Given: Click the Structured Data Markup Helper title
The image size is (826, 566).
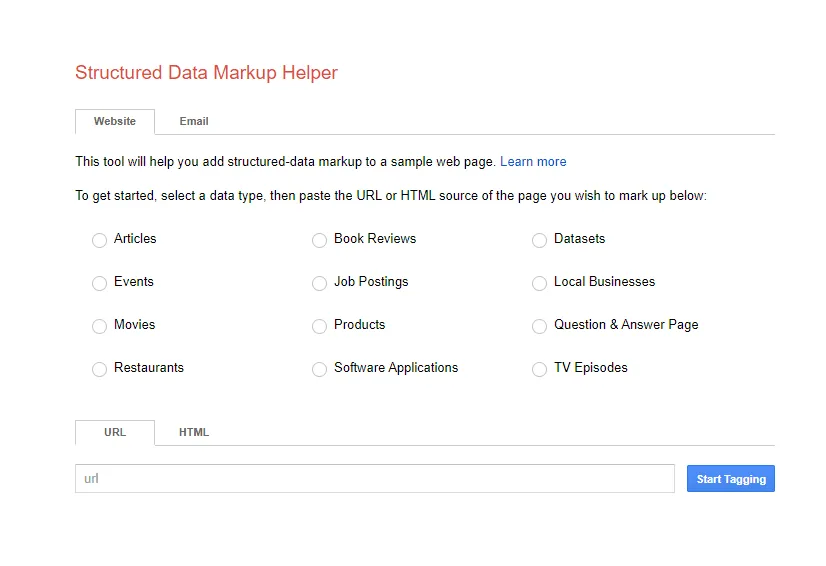Looking at the screenshot, I should 206,73.
